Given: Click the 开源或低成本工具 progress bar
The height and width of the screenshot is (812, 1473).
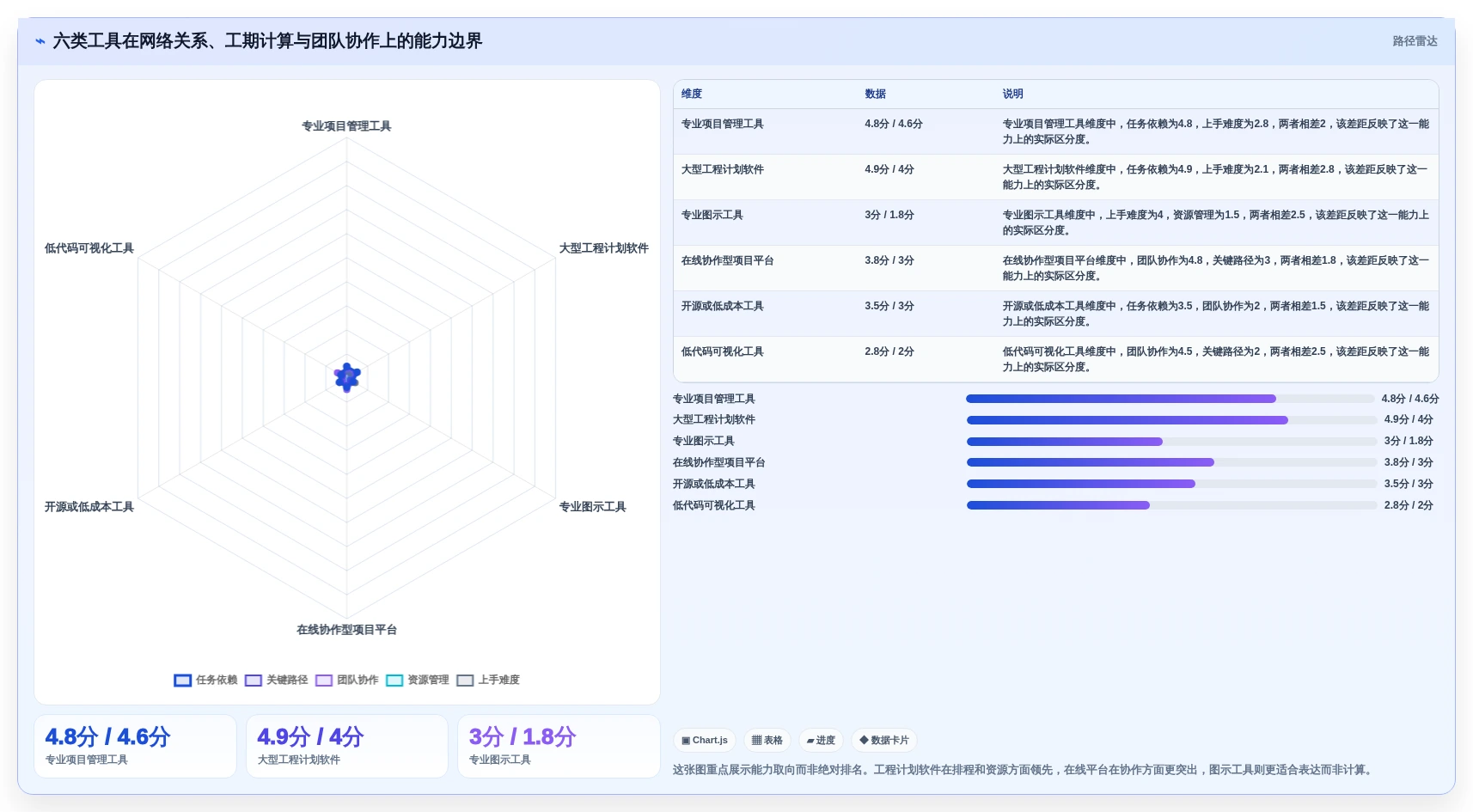Looking at the screenshot, I should pos(1172,484).
